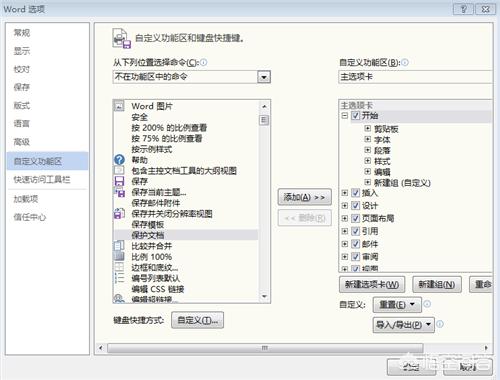Select 按 200% 的比例查看 command

(186, 128)
